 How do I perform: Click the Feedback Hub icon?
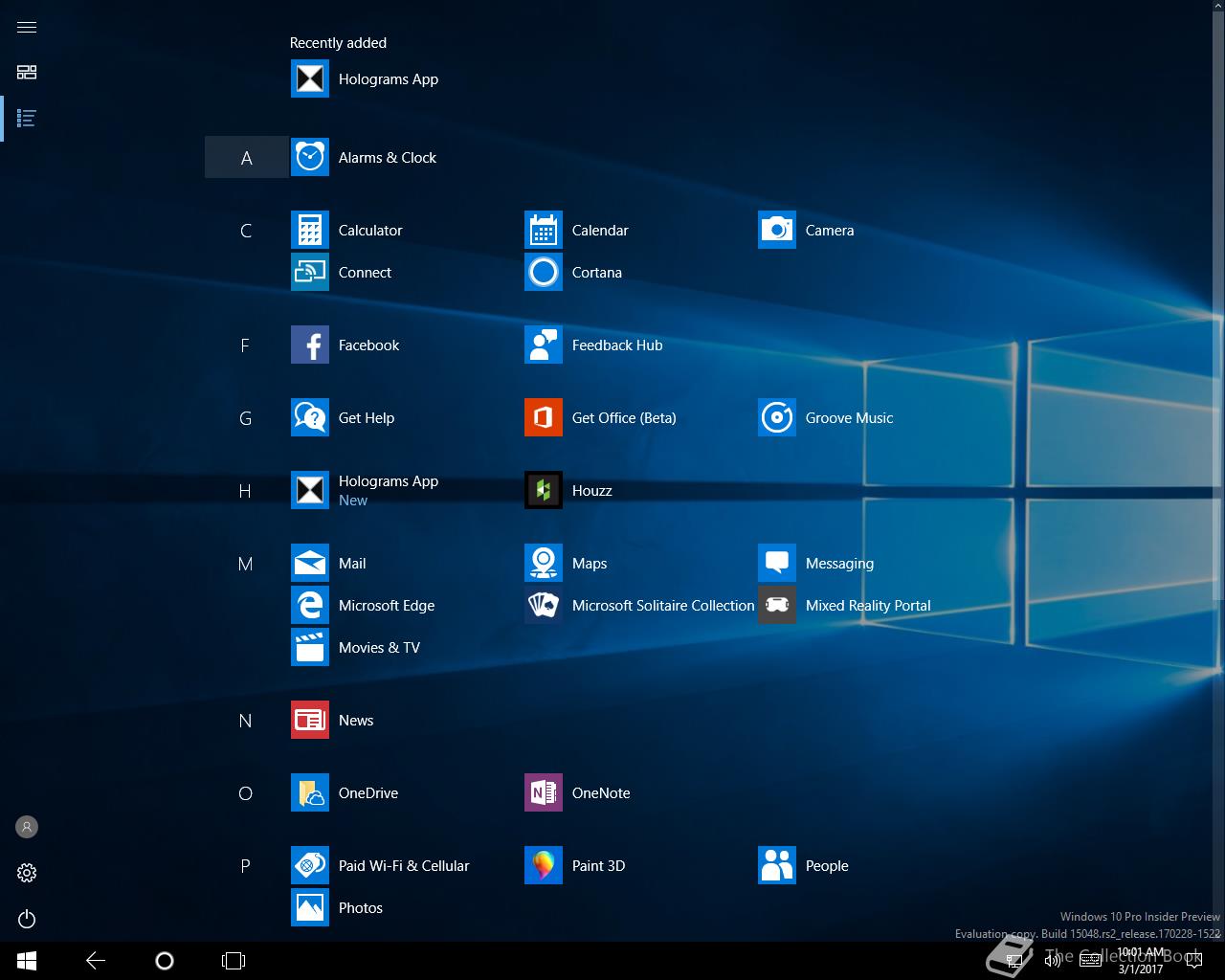tap(544, 345)
